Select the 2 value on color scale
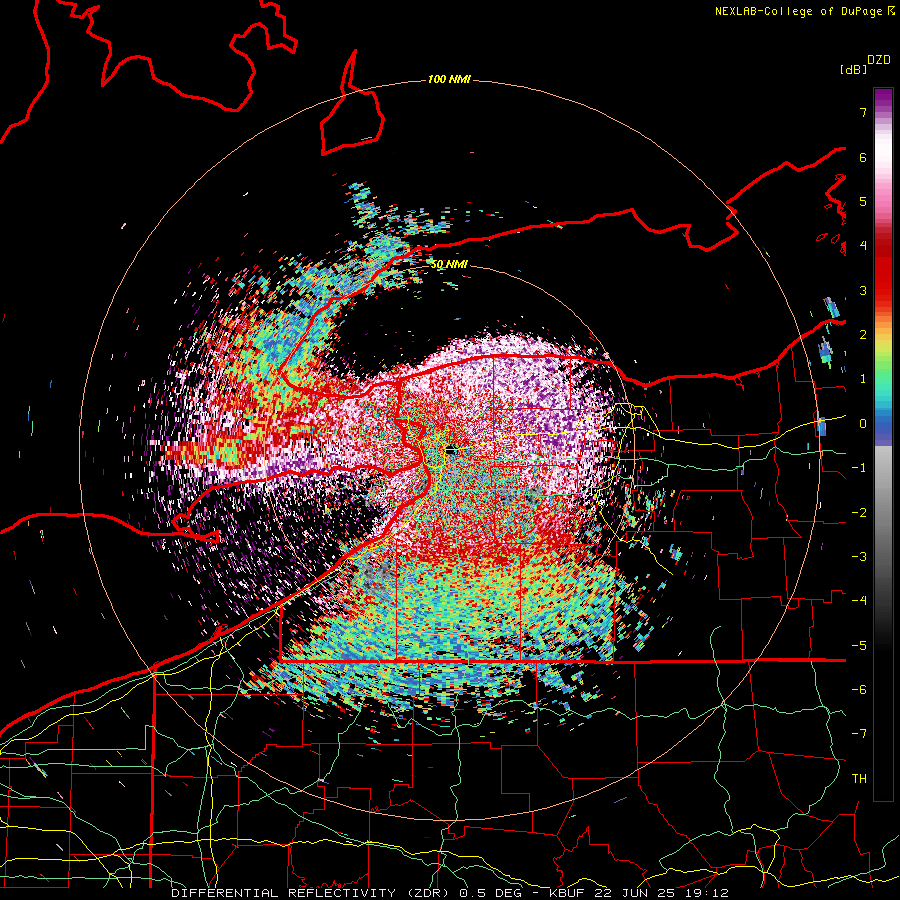This screenshot has width=900, height=900. pos(863,335)
